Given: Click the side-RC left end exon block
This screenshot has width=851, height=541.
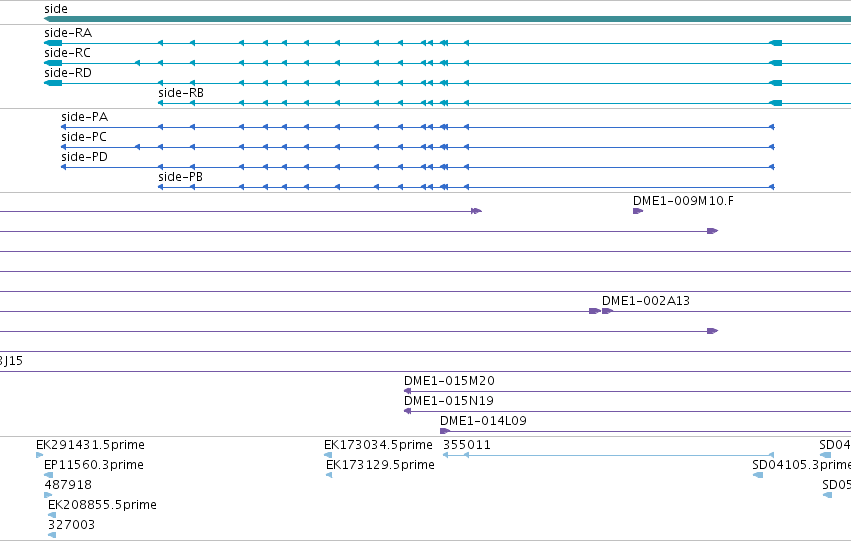Looking at the screenshot, I should 53,63.
